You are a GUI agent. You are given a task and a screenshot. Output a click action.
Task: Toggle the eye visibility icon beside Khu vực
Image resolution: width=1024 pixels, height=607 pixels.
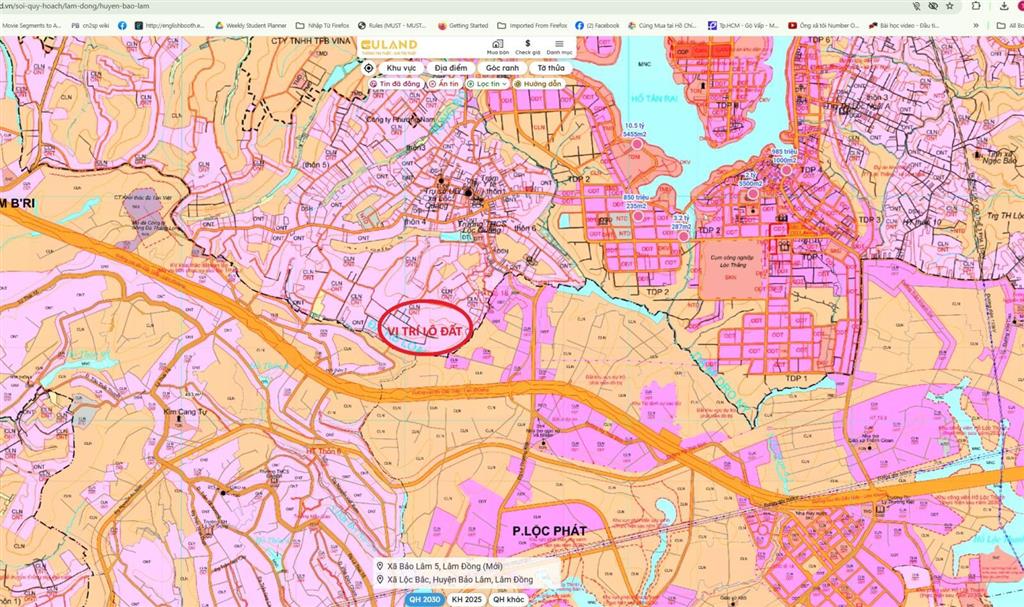(x=370, y=67)
